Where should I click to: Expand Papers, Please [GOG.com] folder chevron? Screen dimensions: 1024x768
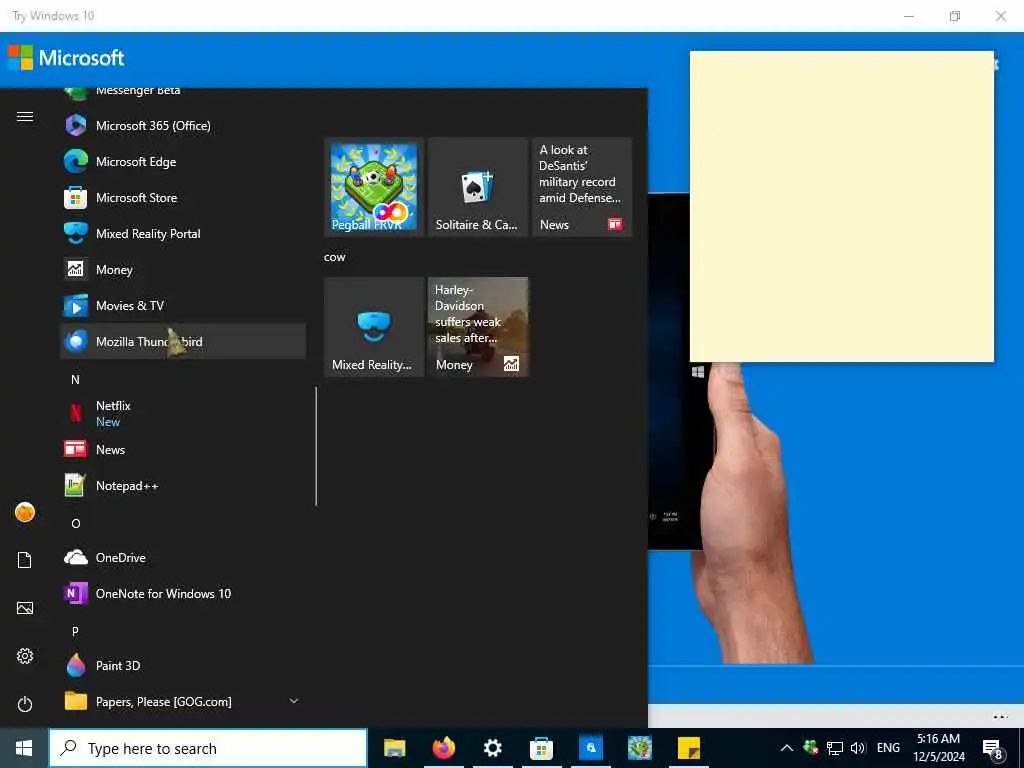click(294, 701)
